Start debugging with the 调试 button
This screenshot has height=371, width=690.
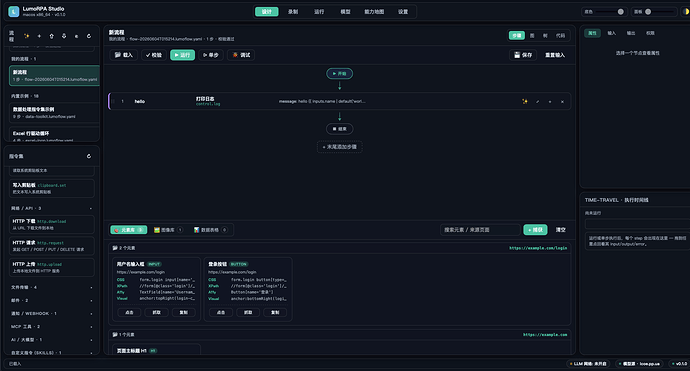[x=241, y=55]
